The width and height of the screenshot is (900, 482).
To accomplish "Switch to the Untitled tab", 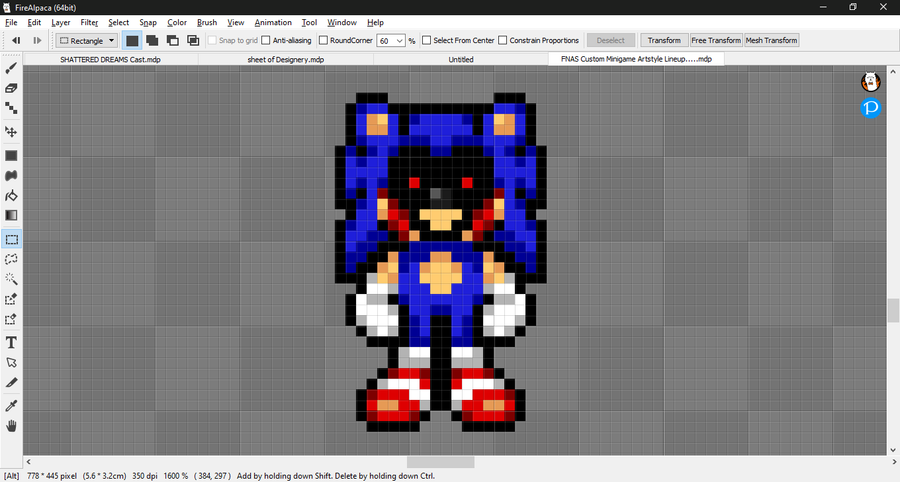I will tap(461, 59).
